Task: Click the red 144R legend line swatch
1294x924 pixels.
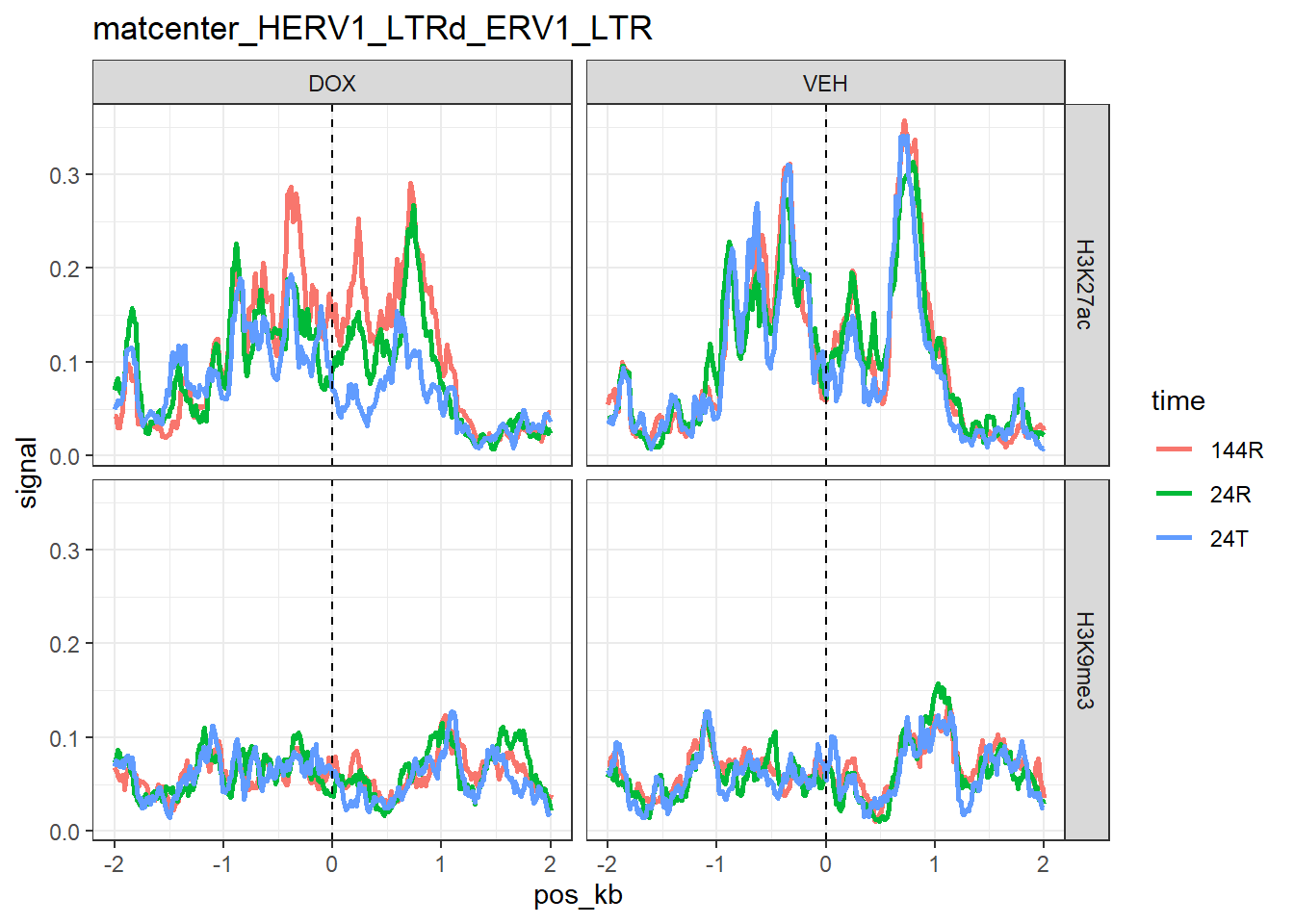Action: click(1175, 449)
